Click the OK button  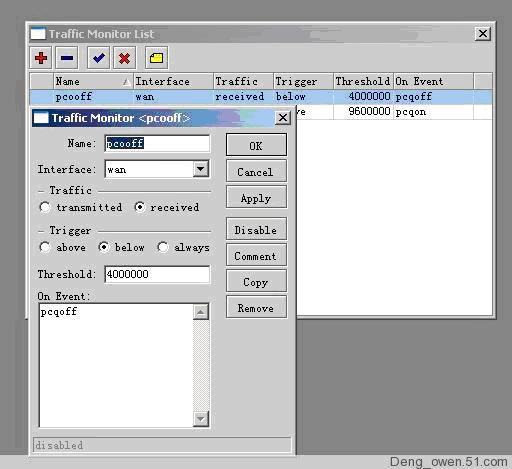tap(256, 145)
